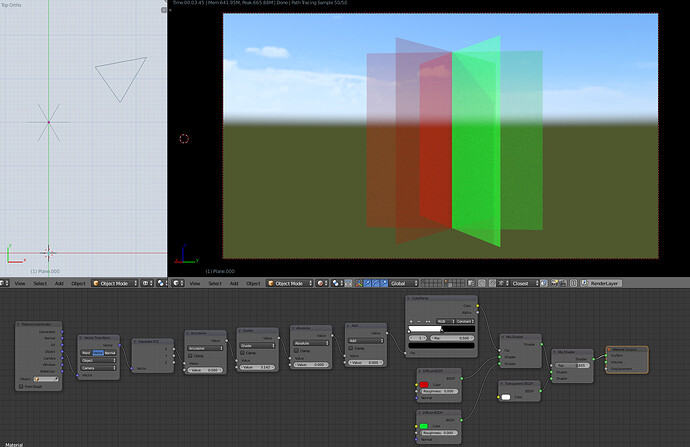Open the Add menu in render viewport header
This screenshot has height=447, width=690.
tap(234, 283)
